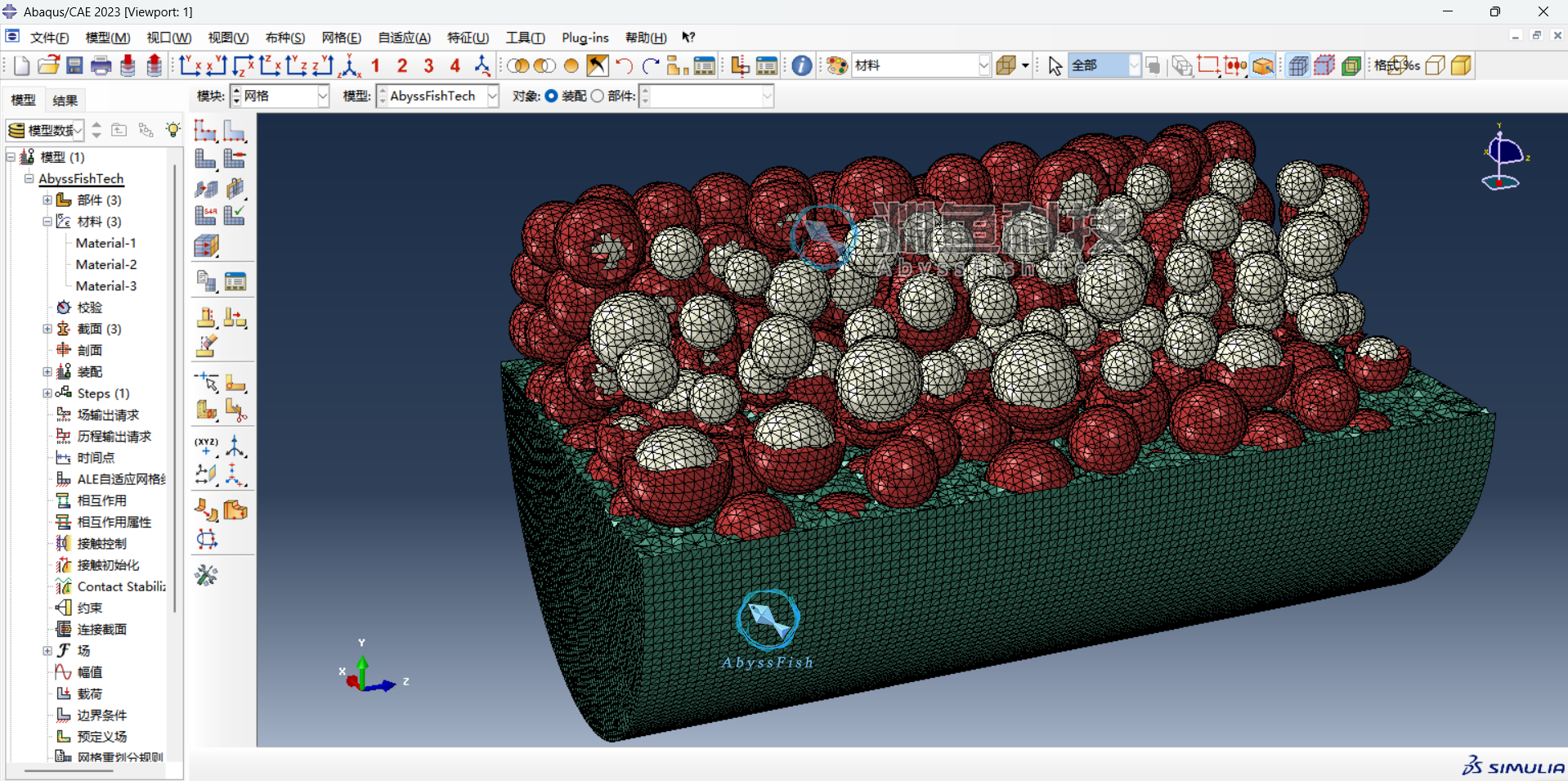This screenshot has width=1568, height=781.
Task: Print the current viewport
Action: click(x=101, y=65)
